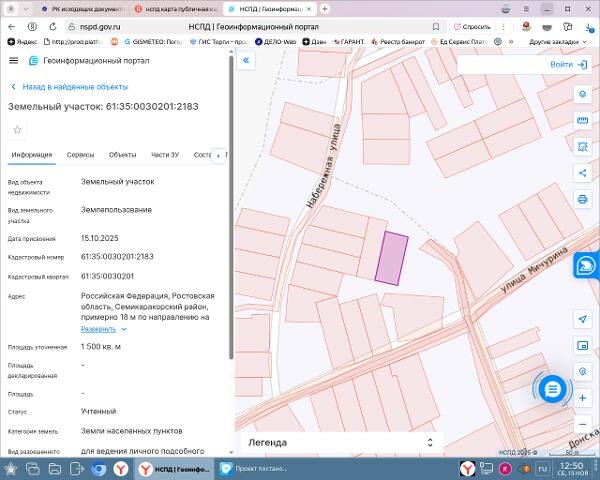
Task: Close the НСПД Геоинформационный портал browser tab
Action: [x=309, y=9]
